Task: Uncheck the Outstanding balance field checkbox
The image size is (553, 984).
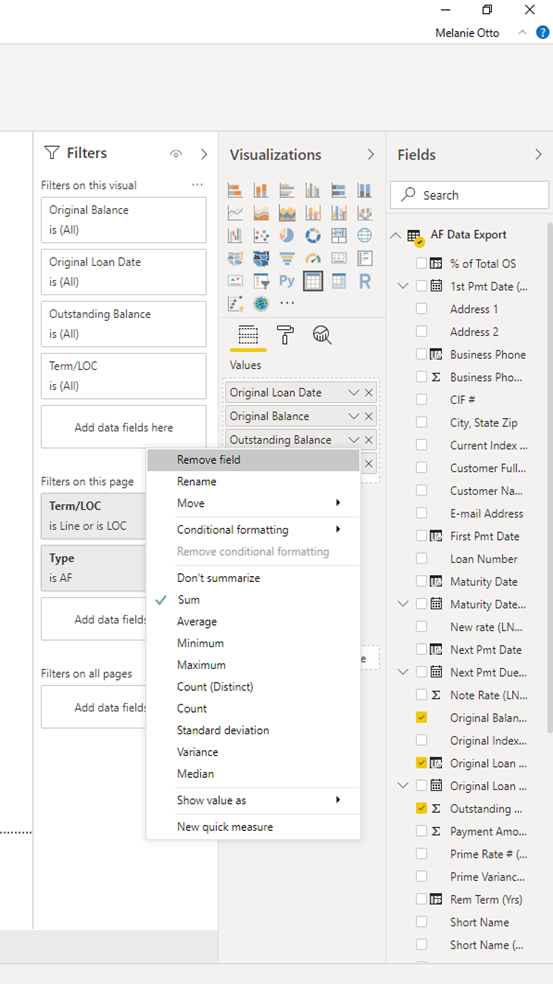Action: click(x=421, y=808)
